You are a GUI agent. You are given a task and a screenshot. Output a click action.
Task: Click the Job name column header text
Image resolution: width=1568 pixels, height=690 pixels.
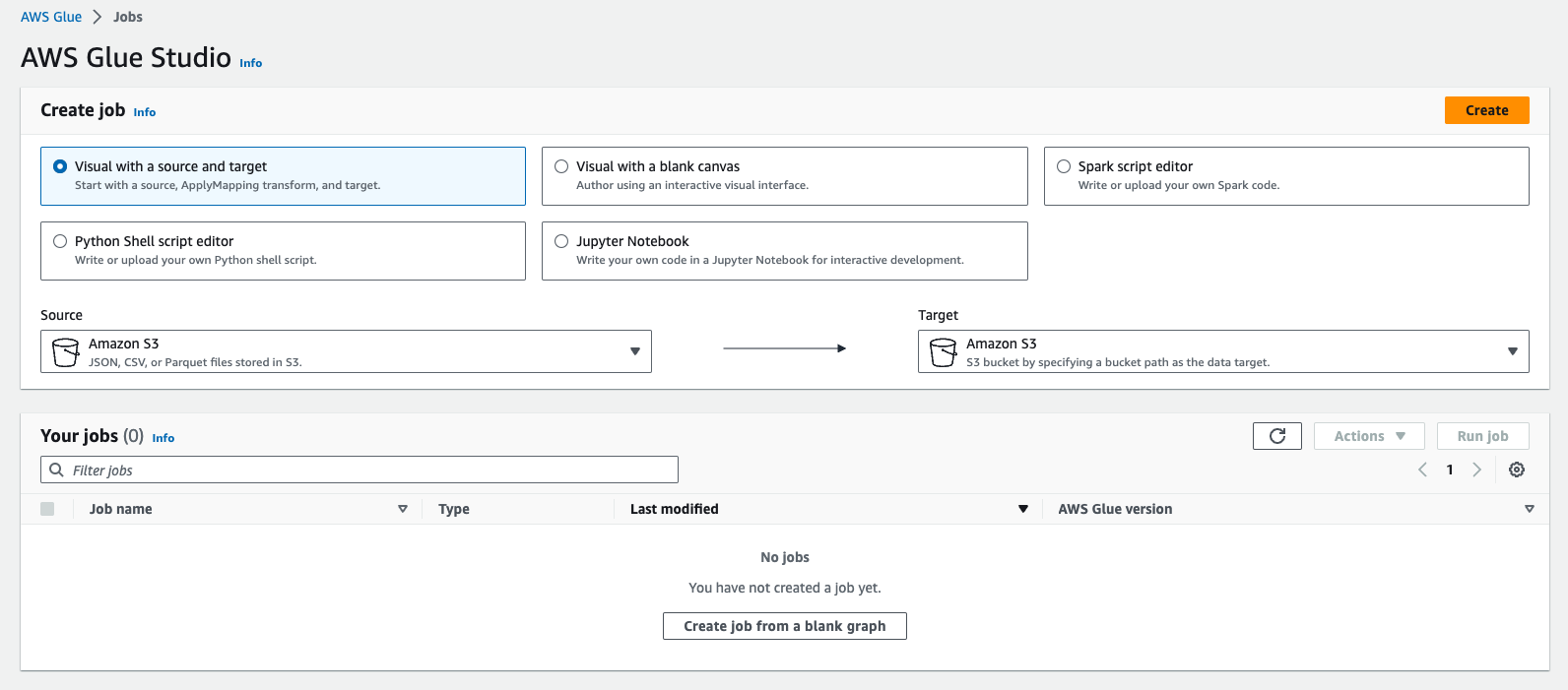[120, 509]
